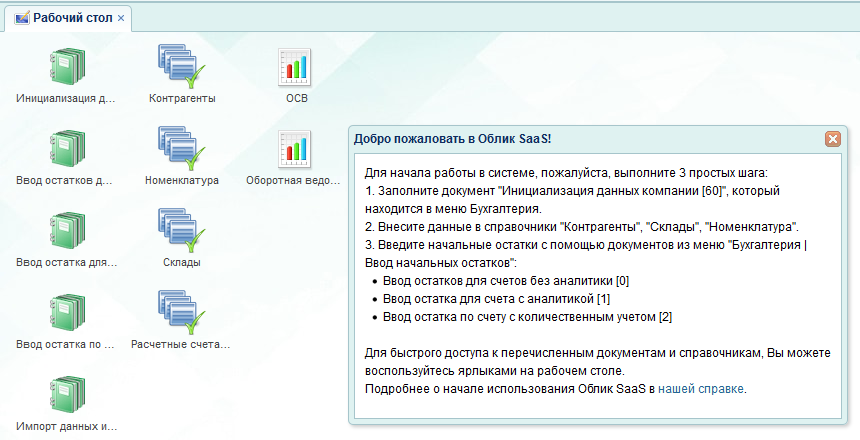Image resolution: width=860 pixels, height=440 pixels.
Task: Open the Номенклатура directory icon
Action: point(182,149)
